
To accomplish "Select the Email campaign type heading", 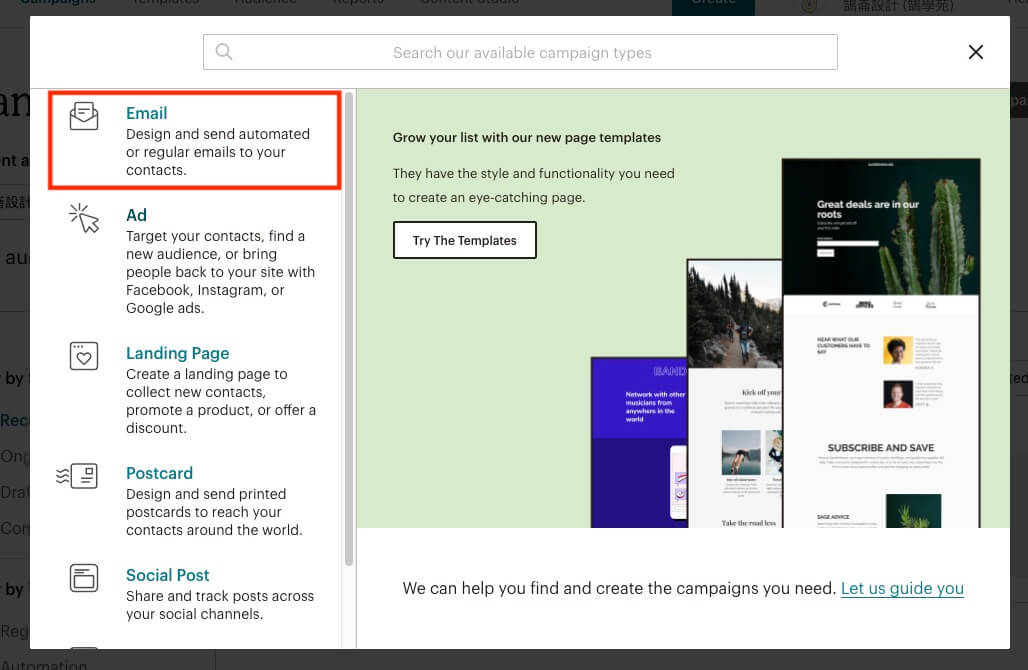I will [146, 113].
